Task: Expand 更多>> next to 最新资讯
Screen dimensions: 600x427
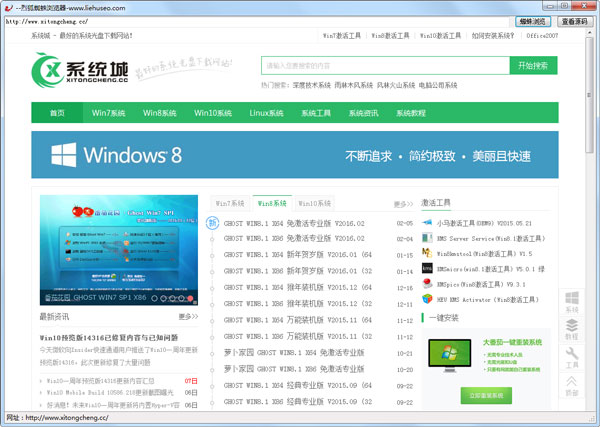Action: coord(188,316)
